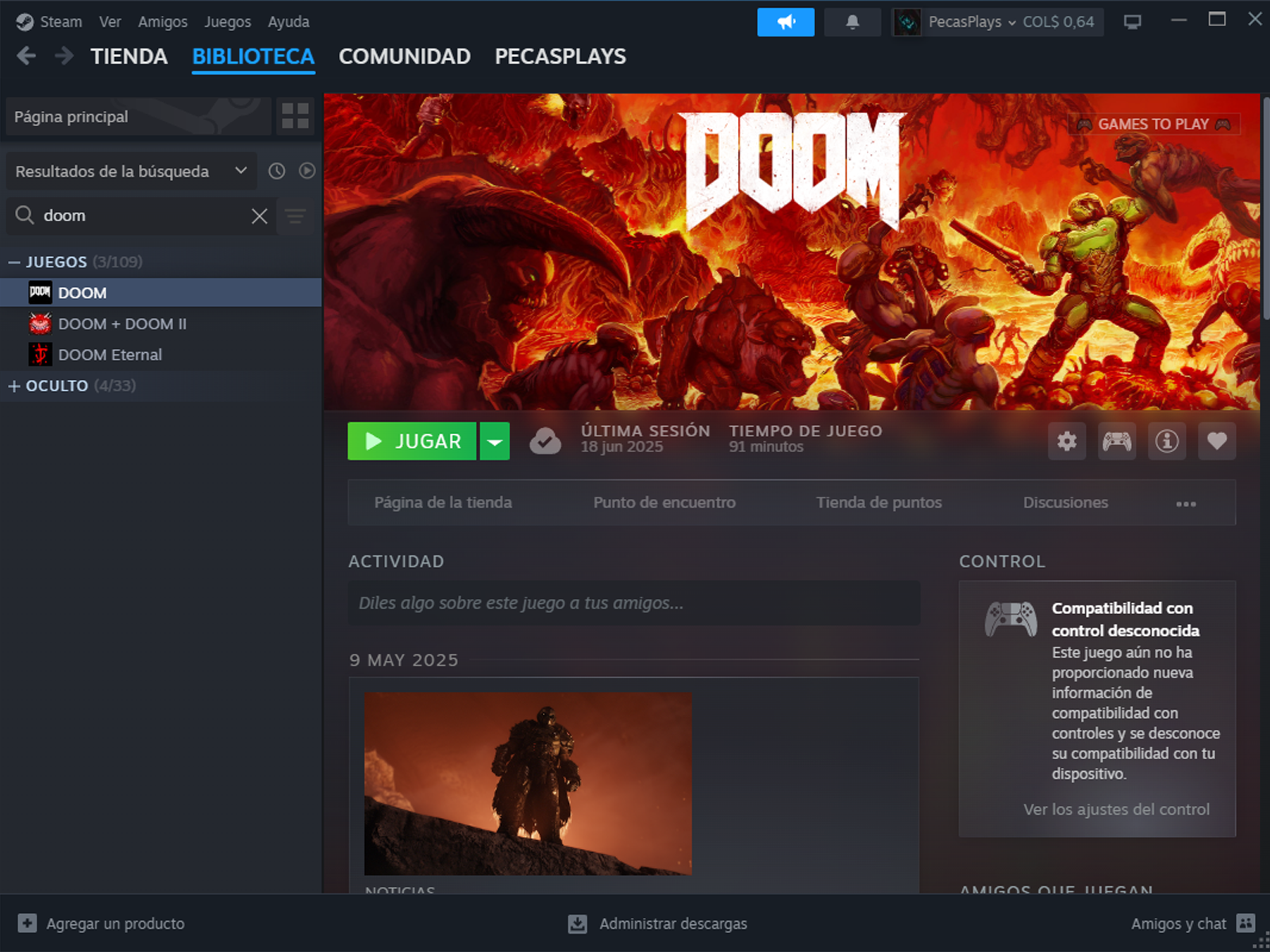Click the downloads icon at bottom
Screen dimensions: 1270x952
(x=578, y=923)
